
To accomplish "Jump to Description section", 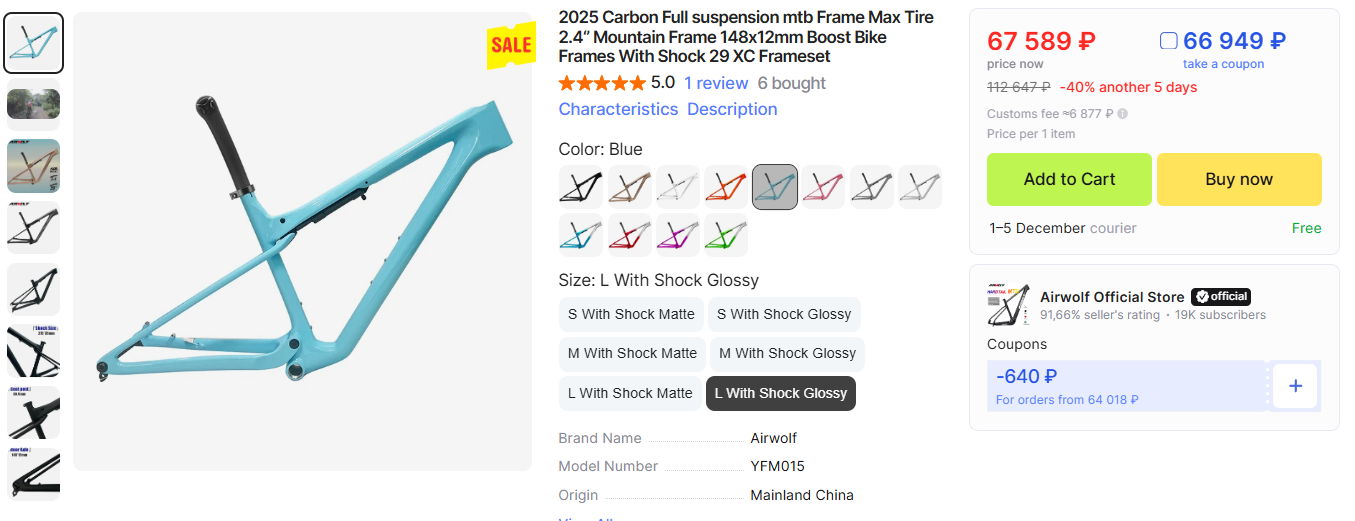I will (x=732, y=109).
